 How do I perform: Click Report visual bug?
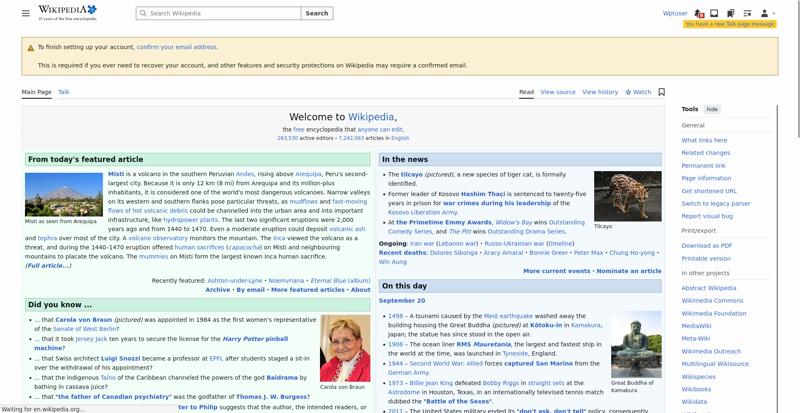[x=707, y=216]
